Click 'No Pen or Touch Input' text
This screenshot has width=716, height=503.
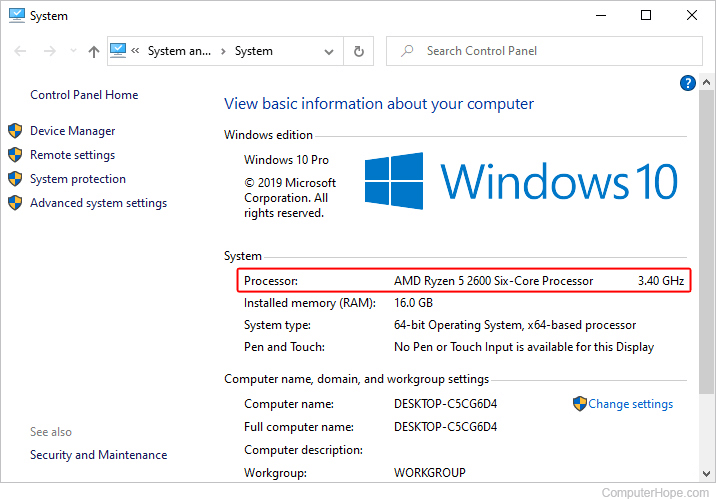(454, 347)
